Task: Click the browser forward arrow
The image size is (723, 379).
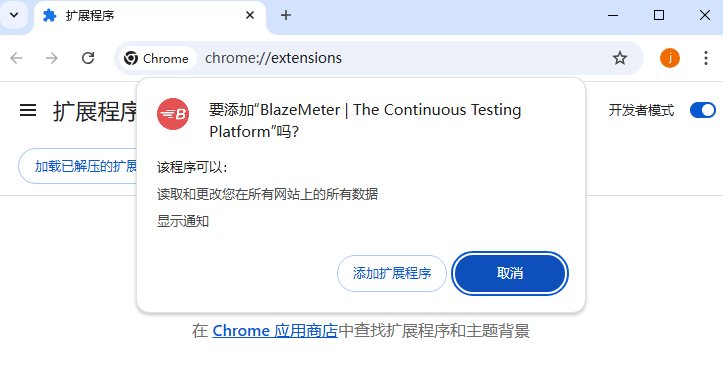Action: pyautogui.click(x=52, y=58)
